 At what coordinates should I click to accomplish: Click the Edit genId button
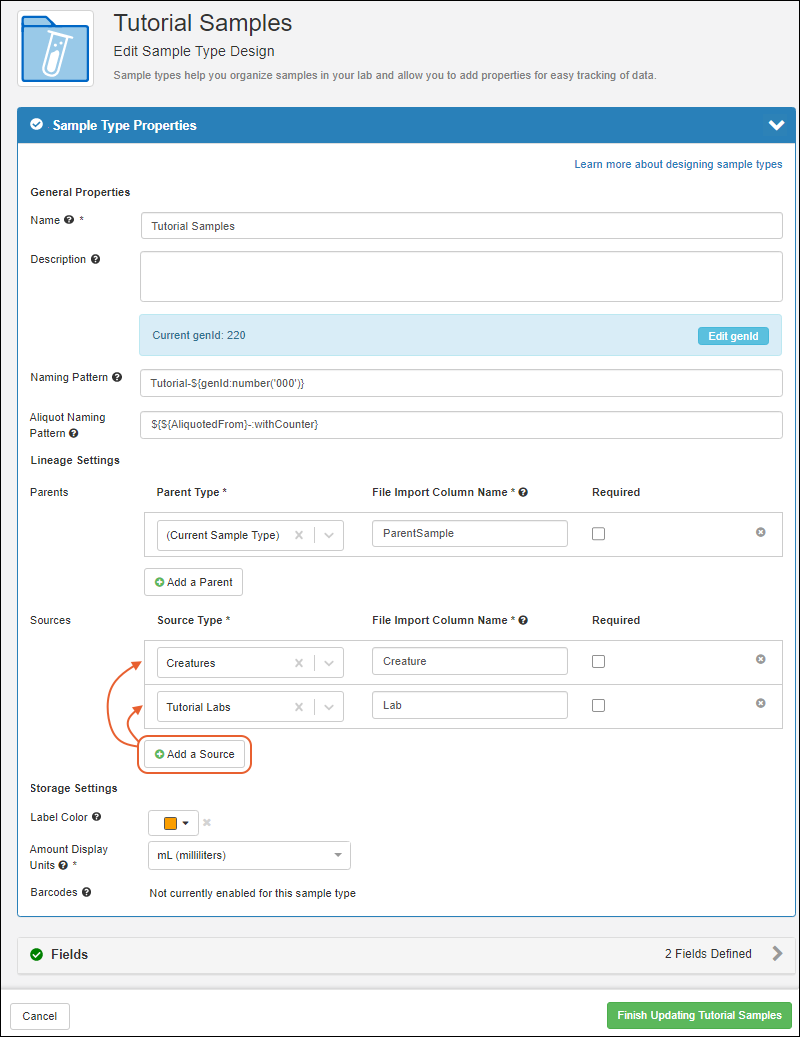pos(732,336)
